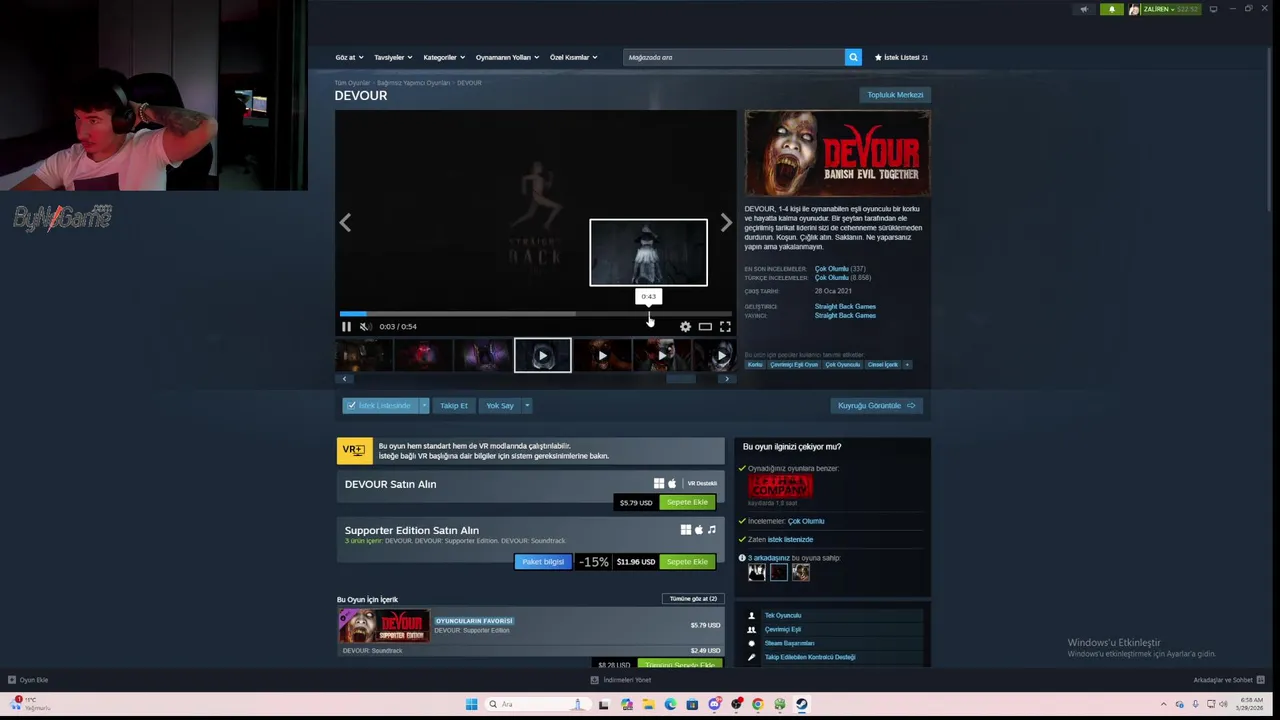Screen dimensions: 1280x720
Task: Click the yellow VR support icon
Action: coord(354,450)
